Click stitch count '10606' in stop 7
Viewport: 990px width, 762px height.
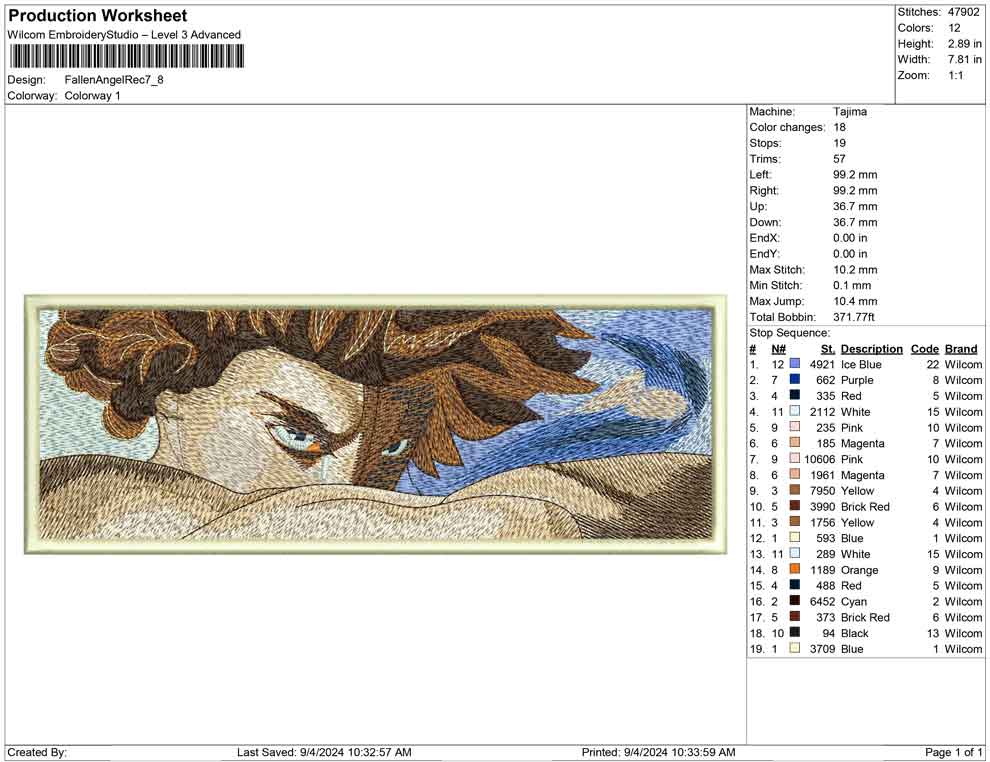(x=820, y=459)
